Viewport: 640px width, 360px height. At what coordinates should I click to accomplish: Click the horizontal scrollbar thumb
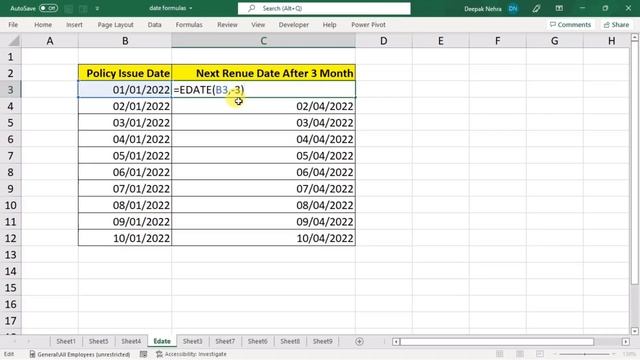[x=497, y=342]
